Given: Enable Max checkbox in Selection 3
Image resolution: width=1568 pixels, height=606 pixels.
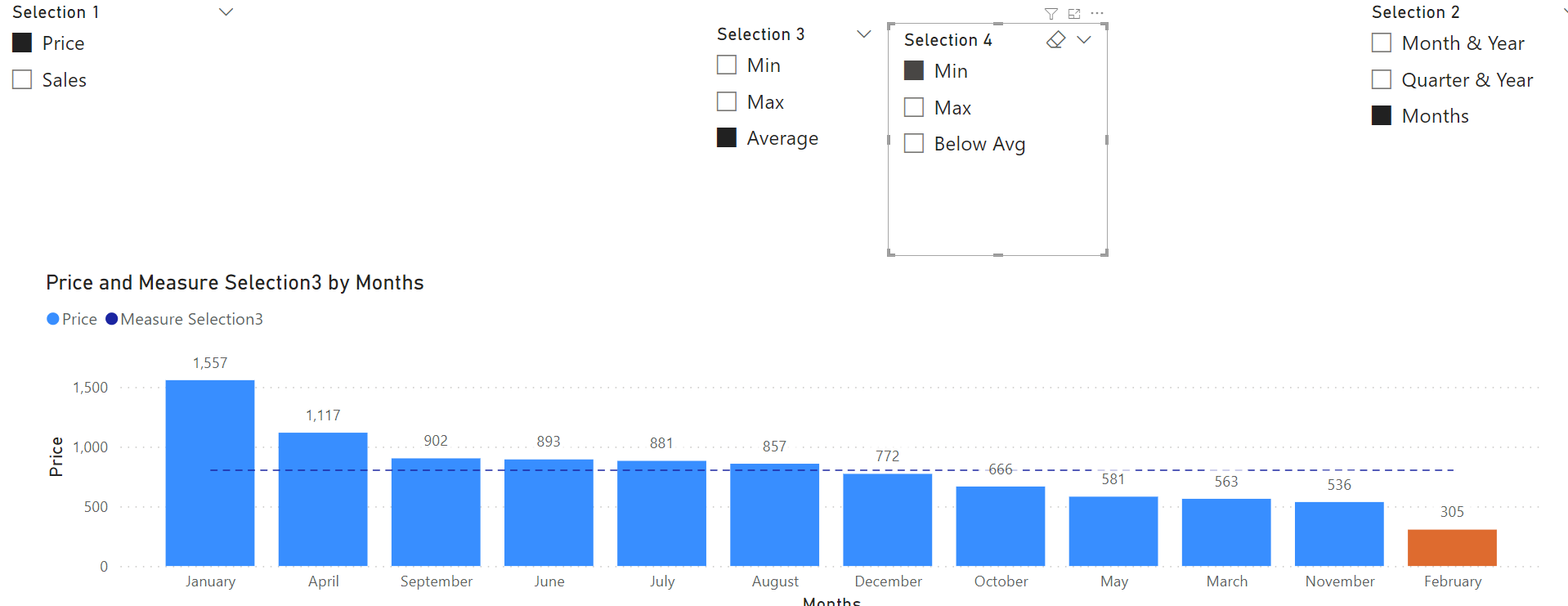Looking at the screenshot, I should (727, 101).
